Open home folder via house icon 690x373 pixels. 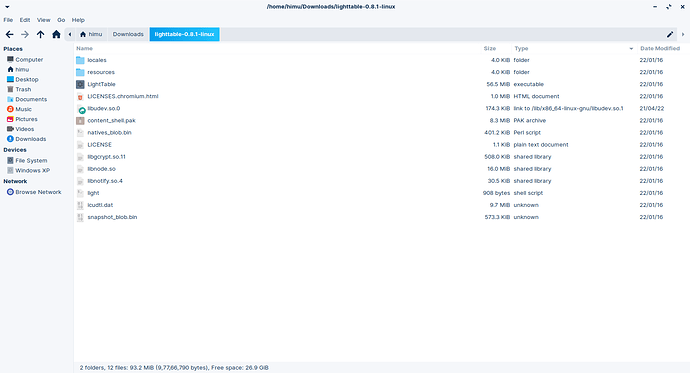click(x=56, y=34)
